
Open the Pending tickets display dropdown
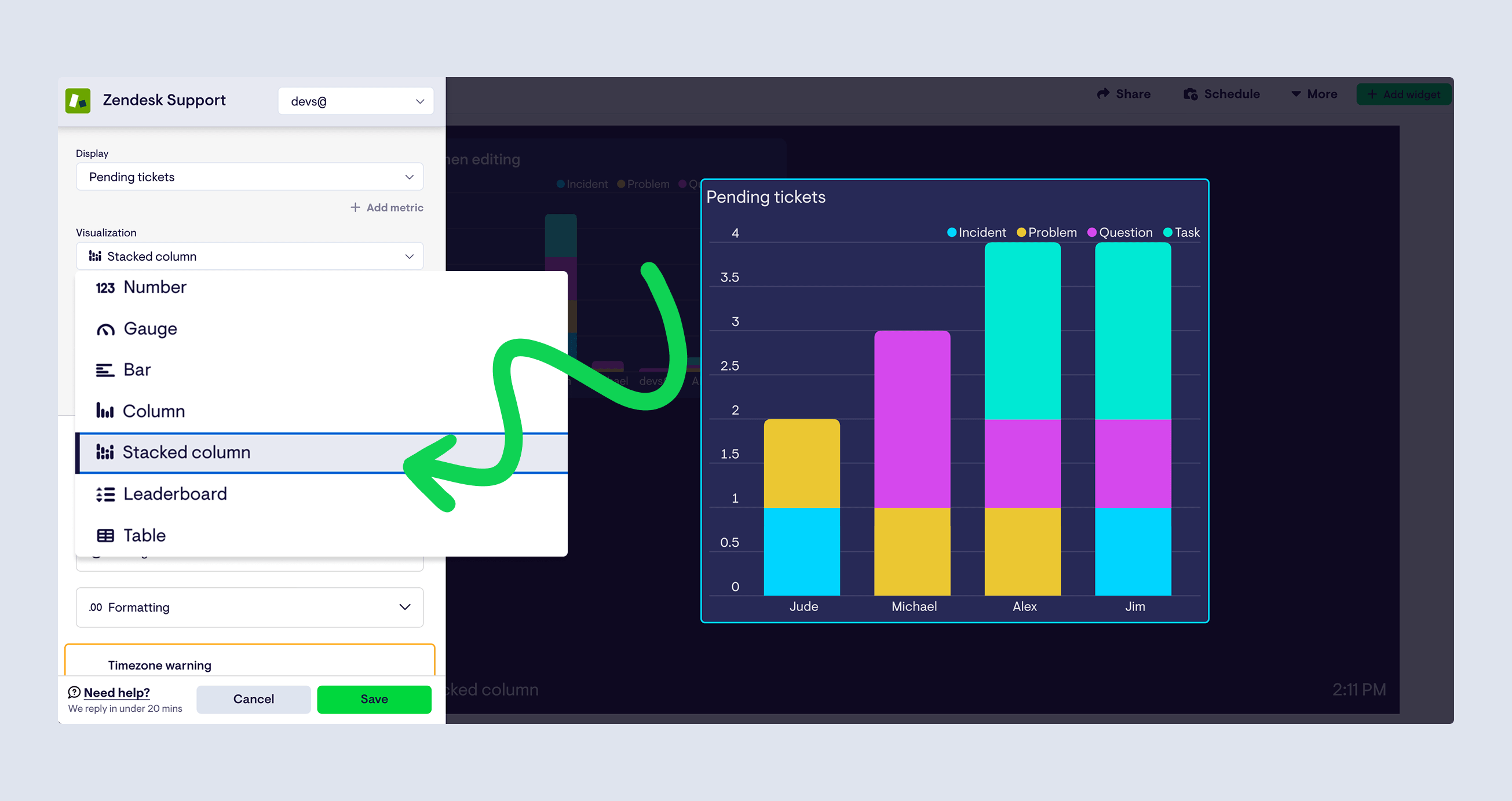[x=250, y=177]
